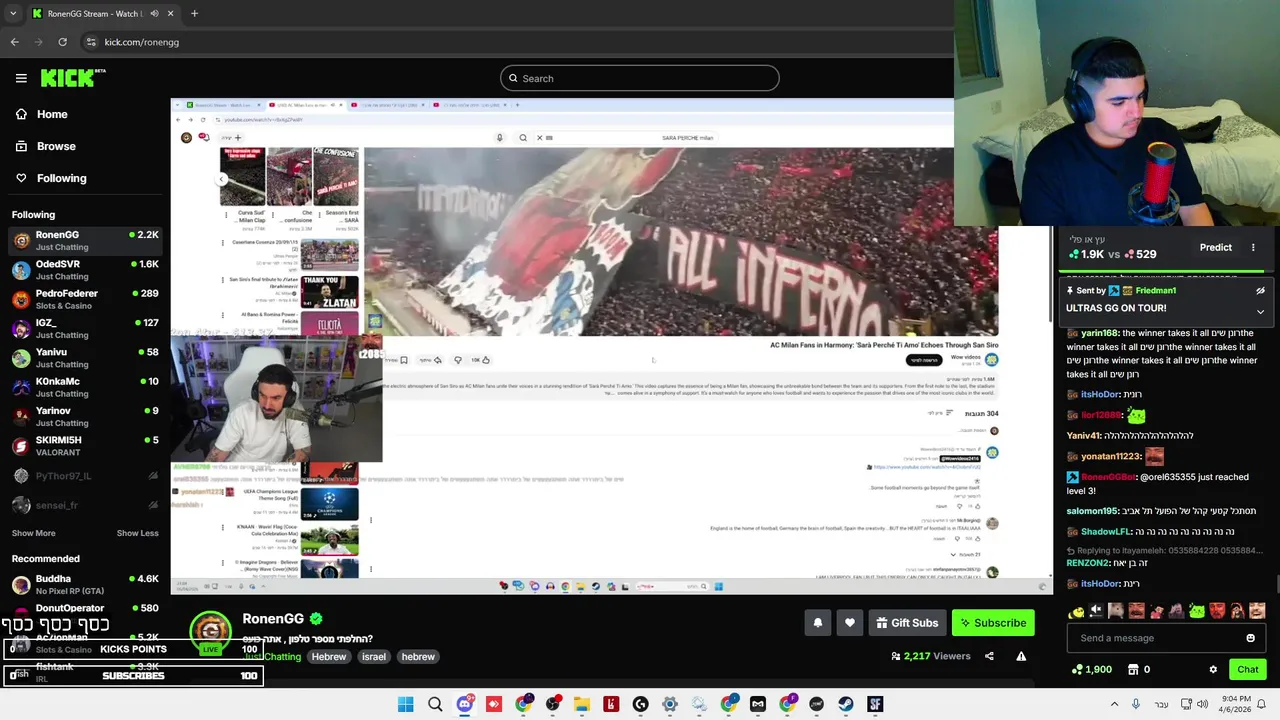Click the green Subscribe button

coord(993,623)
